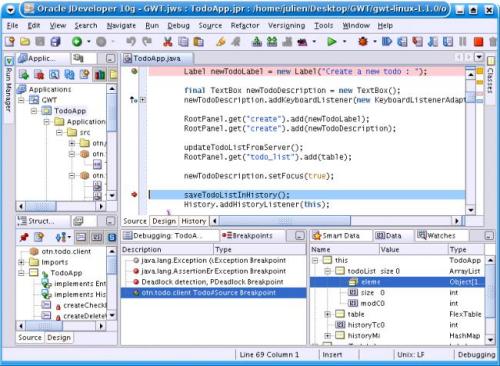Collapse the 'this' variable node
This screenshot has height=366, width=500.
[315, 260]
